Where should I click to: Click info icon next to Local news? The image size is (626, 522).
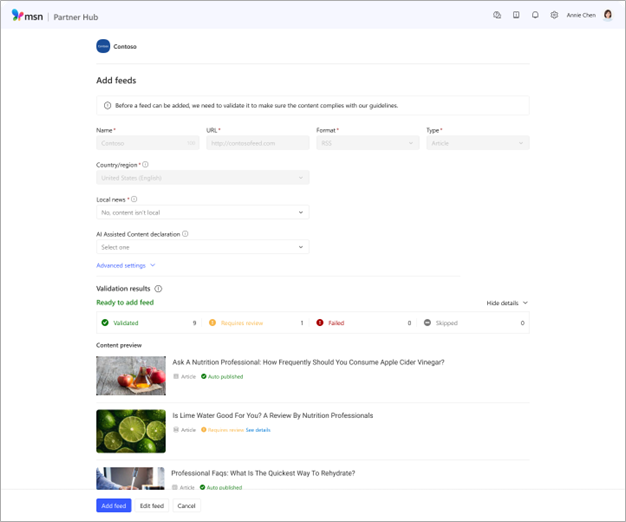pos(134,199)
